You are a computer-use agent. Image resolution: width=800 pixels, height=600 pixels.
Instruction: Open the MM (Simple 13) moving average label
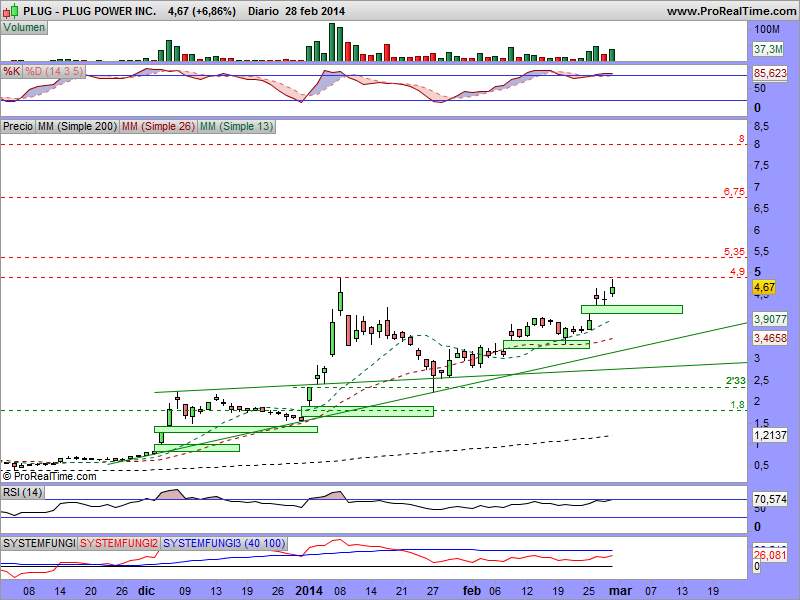tap(236, 126)
